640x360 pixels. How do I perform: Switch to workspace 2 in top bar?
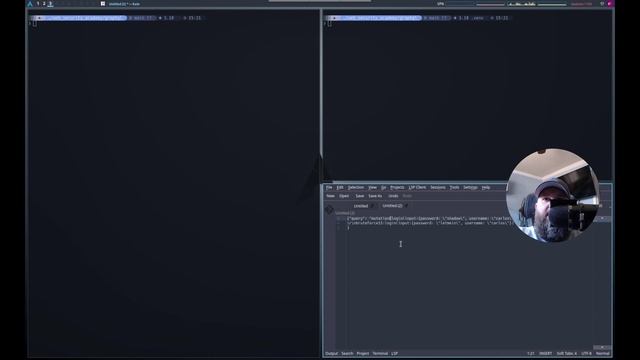tap(44, 4)
